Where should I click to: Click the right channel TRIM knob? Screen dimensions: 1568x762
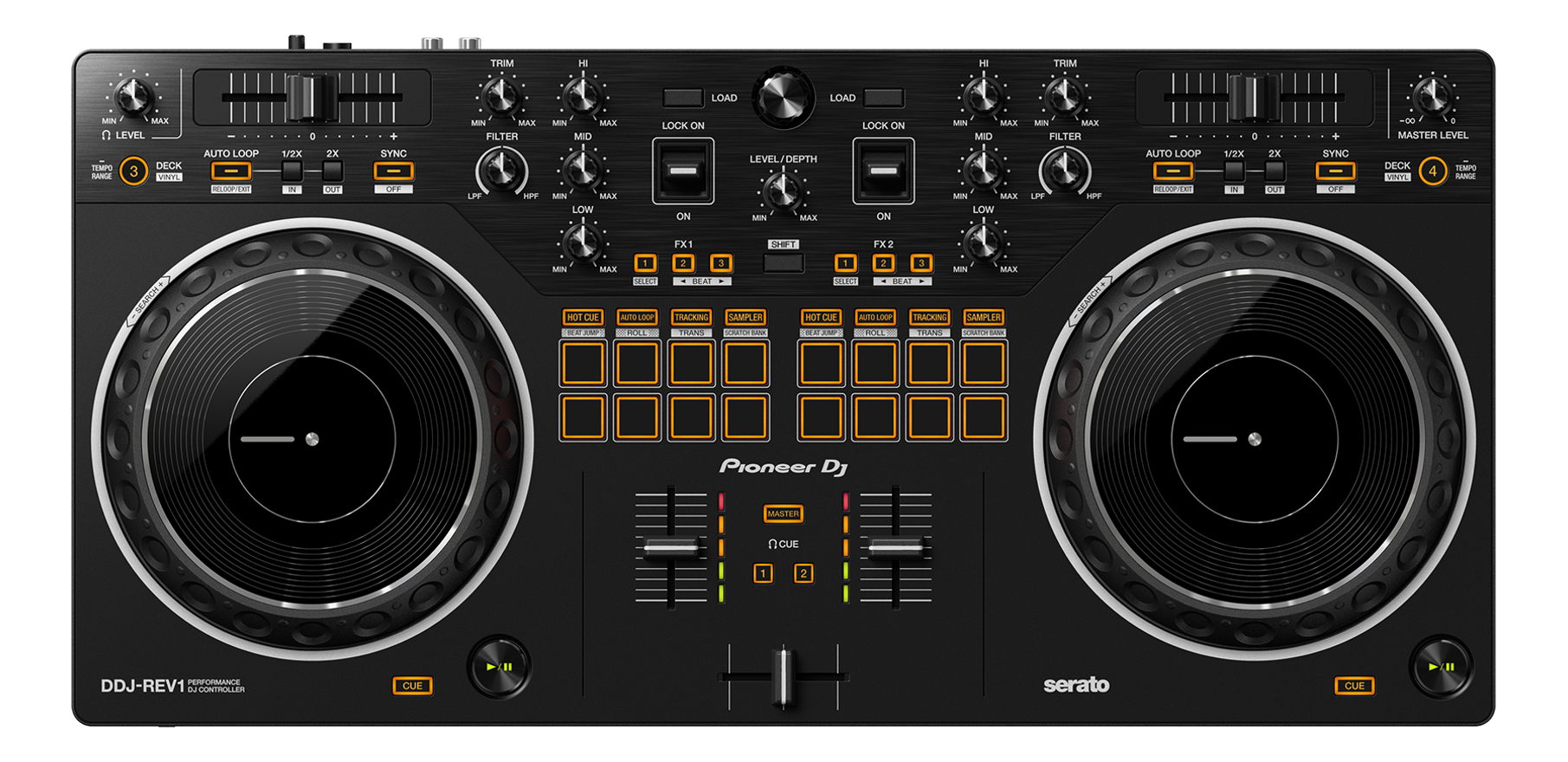pyautogui.click(x=1065, y=96)
